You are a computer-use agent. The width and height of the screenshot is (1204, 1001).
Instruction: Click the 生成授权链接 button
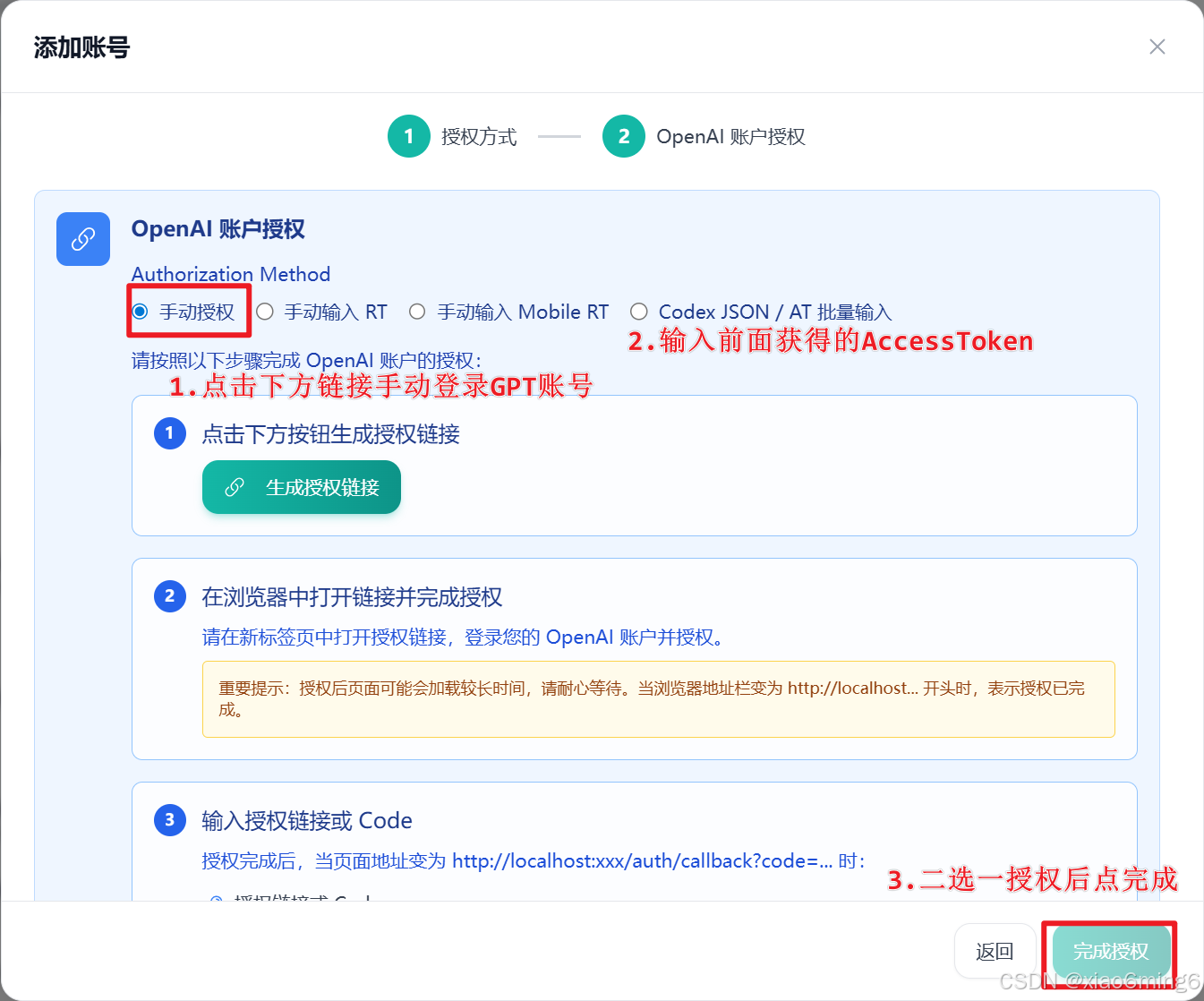tap(302, 487)
